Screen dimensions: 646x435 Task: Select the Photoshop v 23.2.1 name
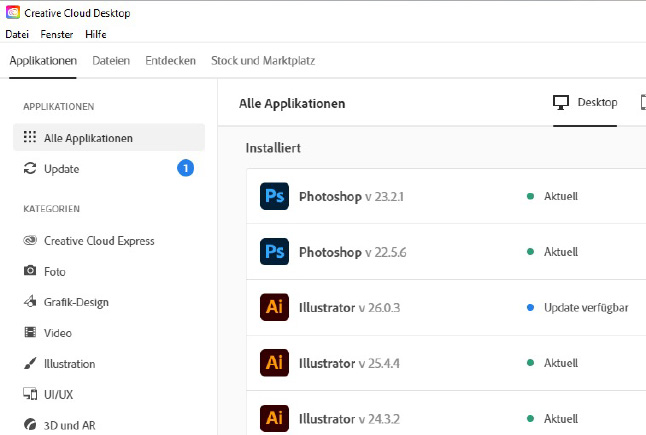tap(351, 196)
